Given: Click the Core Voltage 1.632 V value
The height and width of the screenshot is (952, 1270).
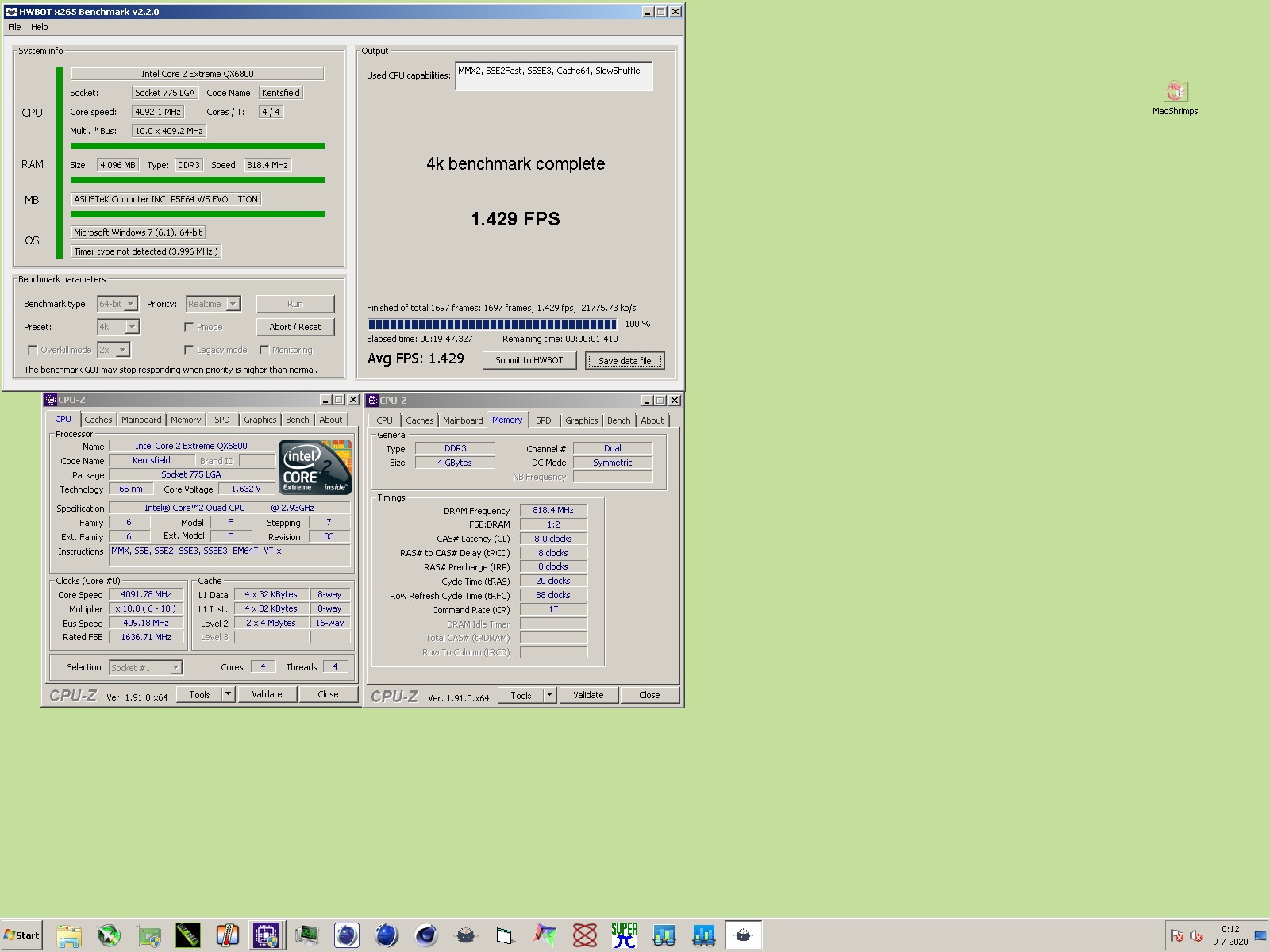Looking at the screenshot, I should [246, 489].
